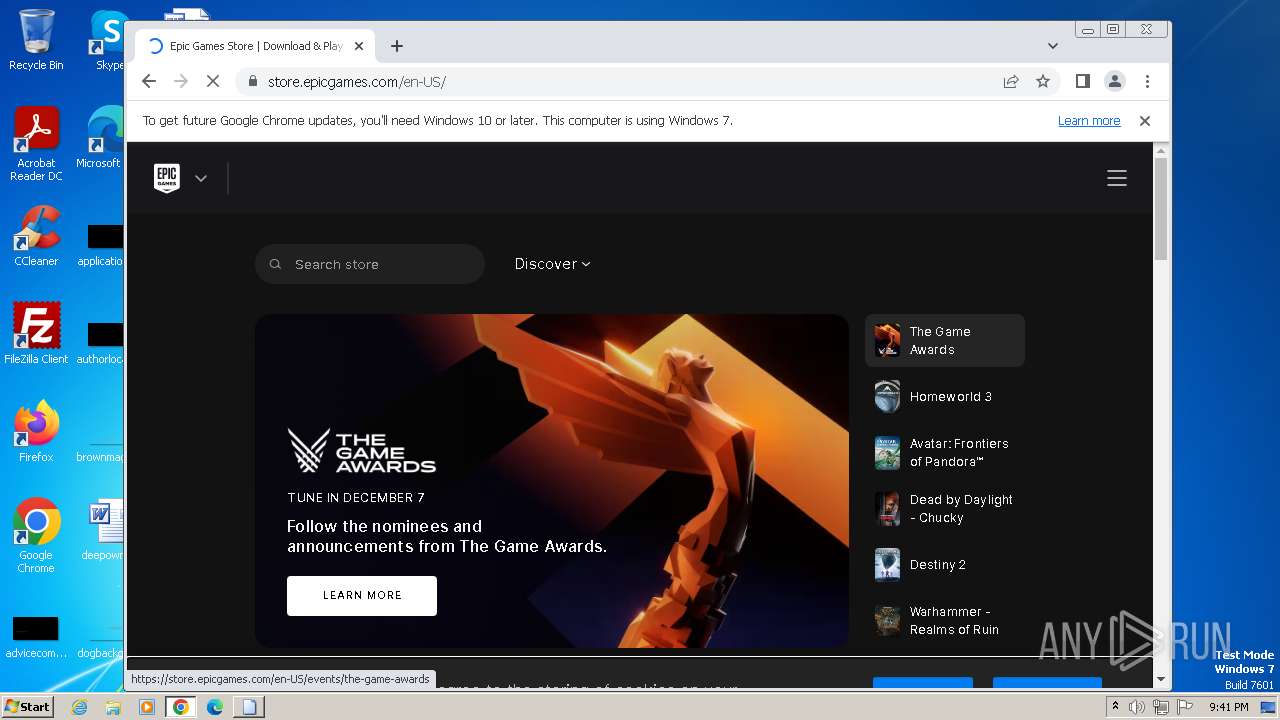Open Chrome's three-dot menu

point(1147,81)
